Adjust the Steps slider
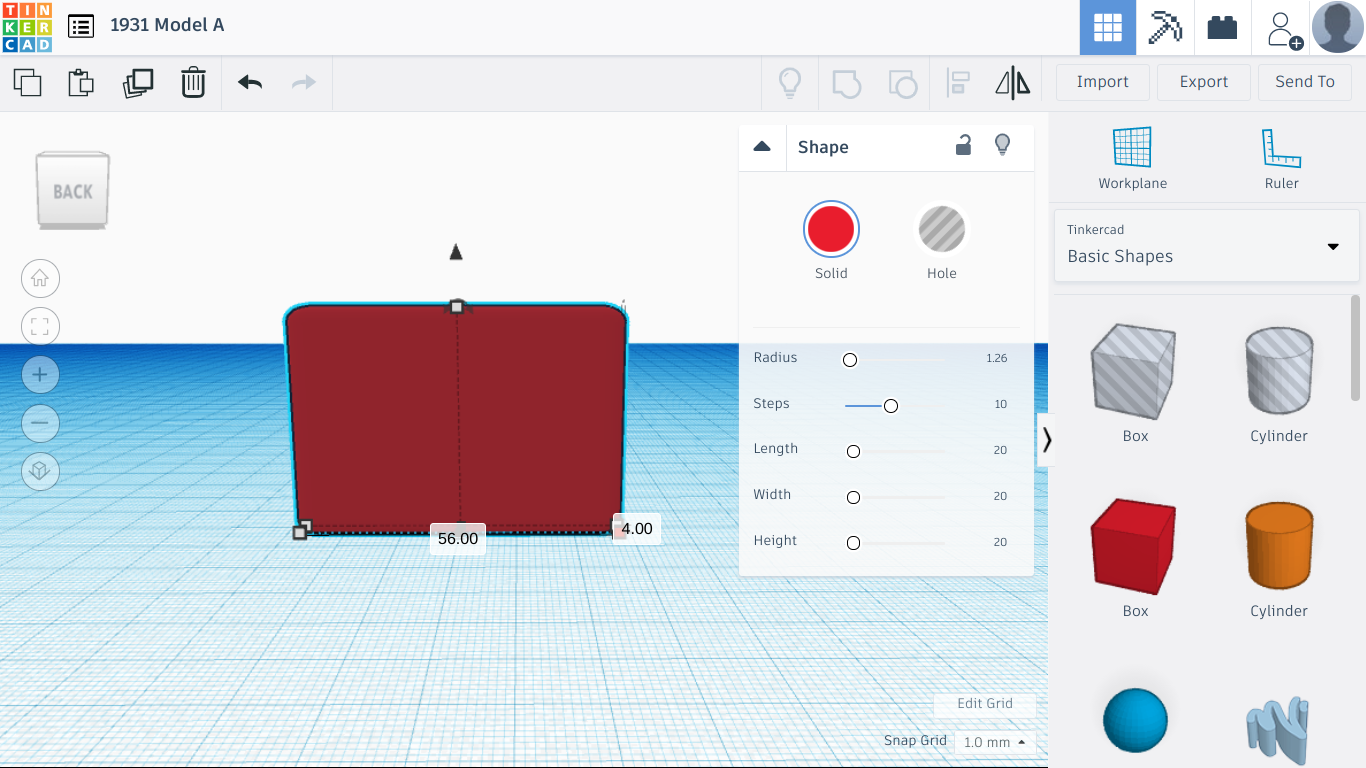 892,405
